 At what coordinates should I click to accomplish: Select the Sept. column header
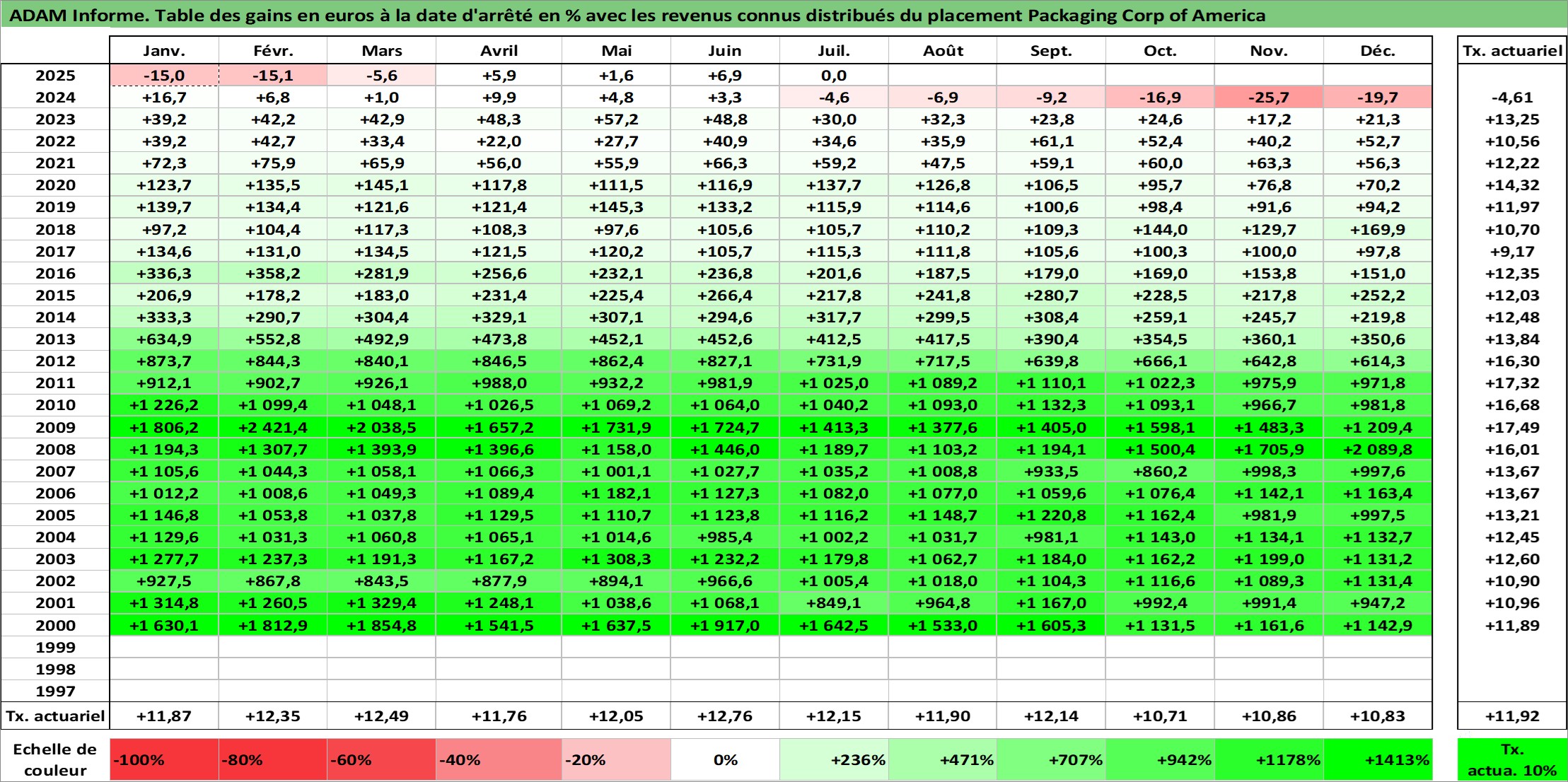1052,50
